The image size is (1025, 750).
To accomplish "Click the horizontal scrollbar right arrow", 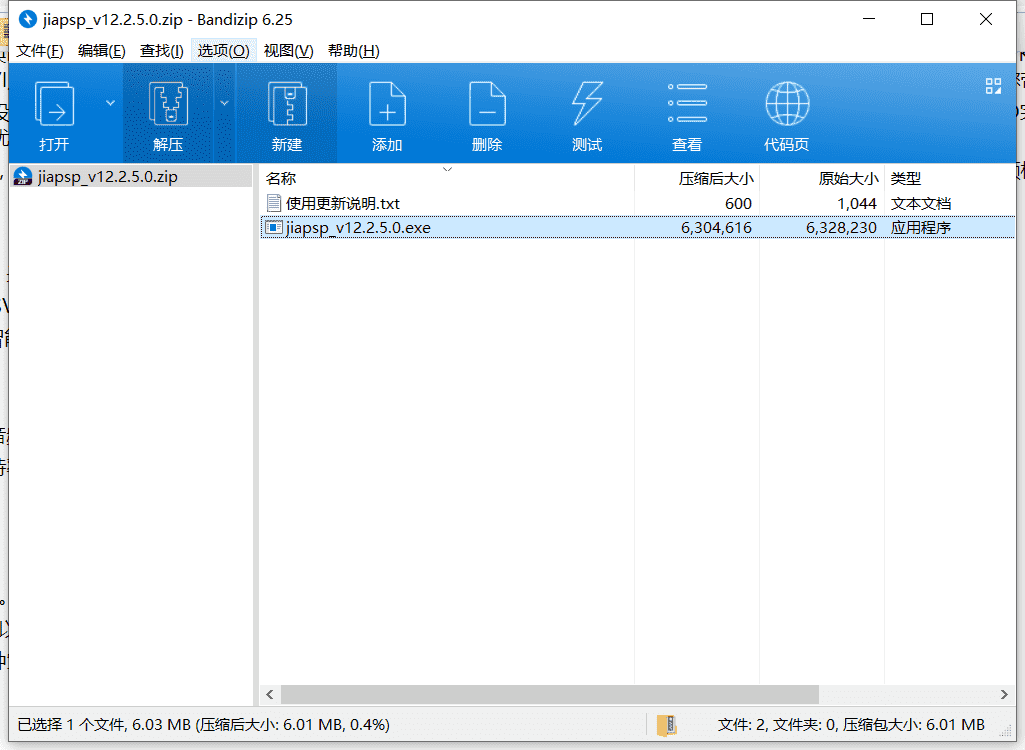I will 1005,694.
